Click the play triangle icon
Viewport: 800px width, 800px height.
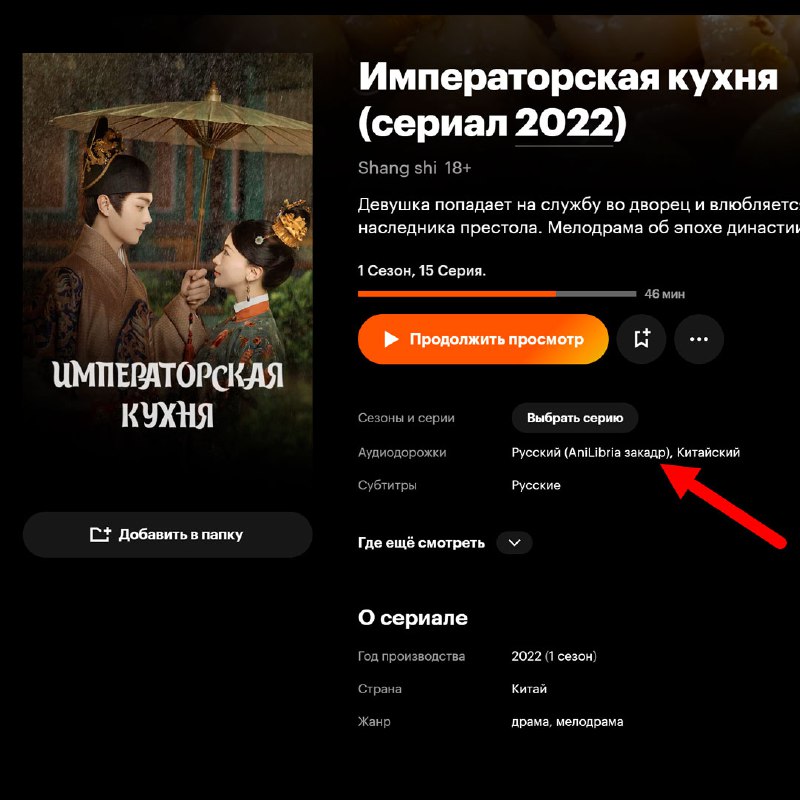[x=391, y=339]
